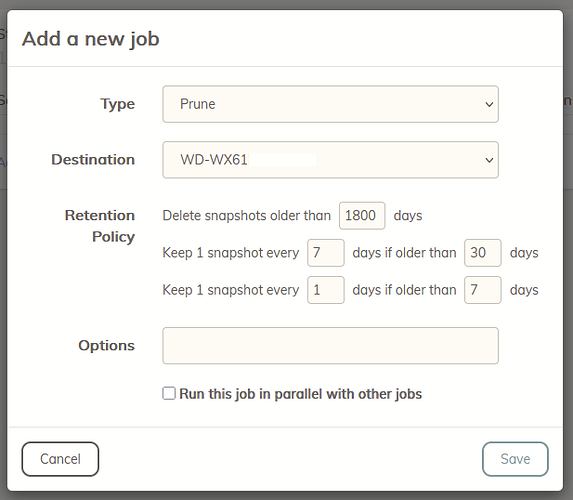
Task: Click the Retention Policy label
Action: tap(100, 226)
